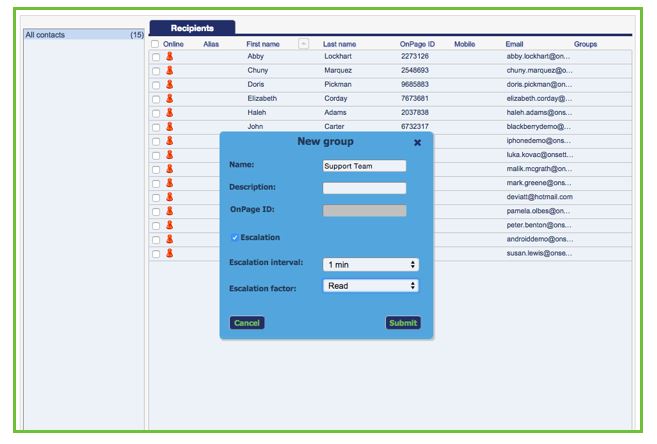The width and height of the screenshot is (657, 444).
Task: Mark Elizabeth Corday's checkbox
Action: click(156, 99)
